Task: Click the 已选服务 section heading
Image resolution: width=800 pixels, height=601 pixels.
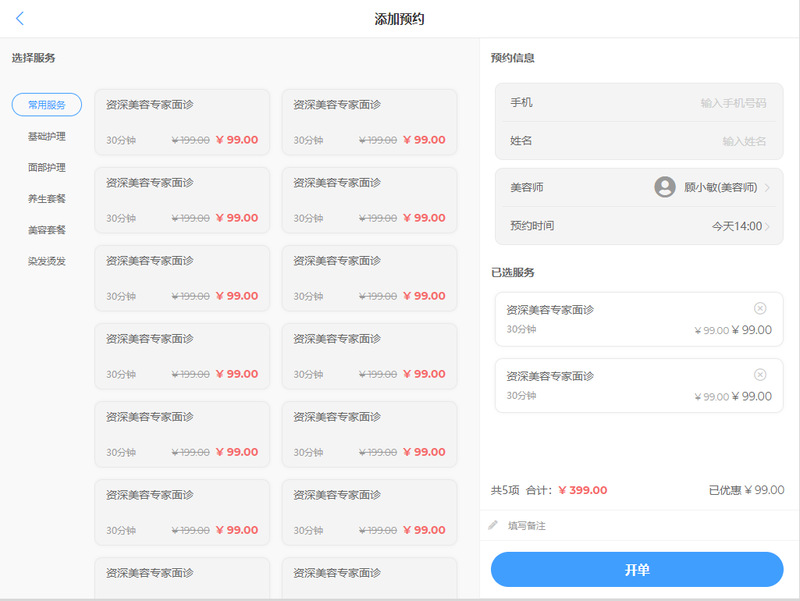Action: pos(513,272)
